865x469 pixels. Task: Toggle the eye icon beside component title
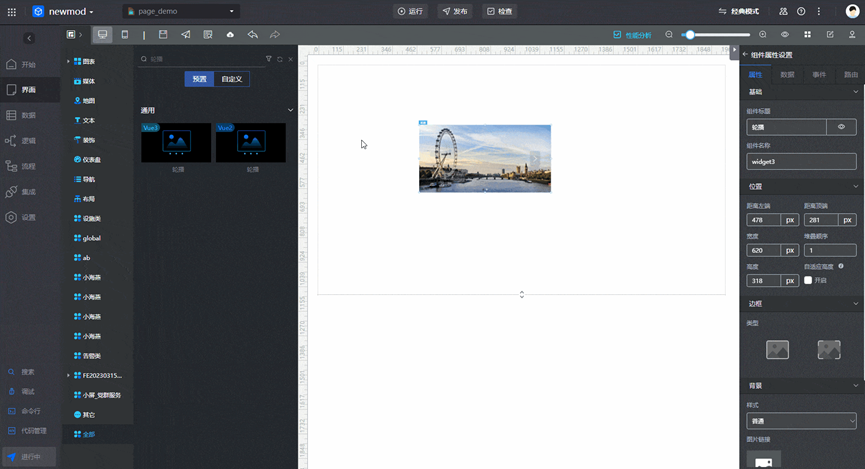tap(841, 127)
